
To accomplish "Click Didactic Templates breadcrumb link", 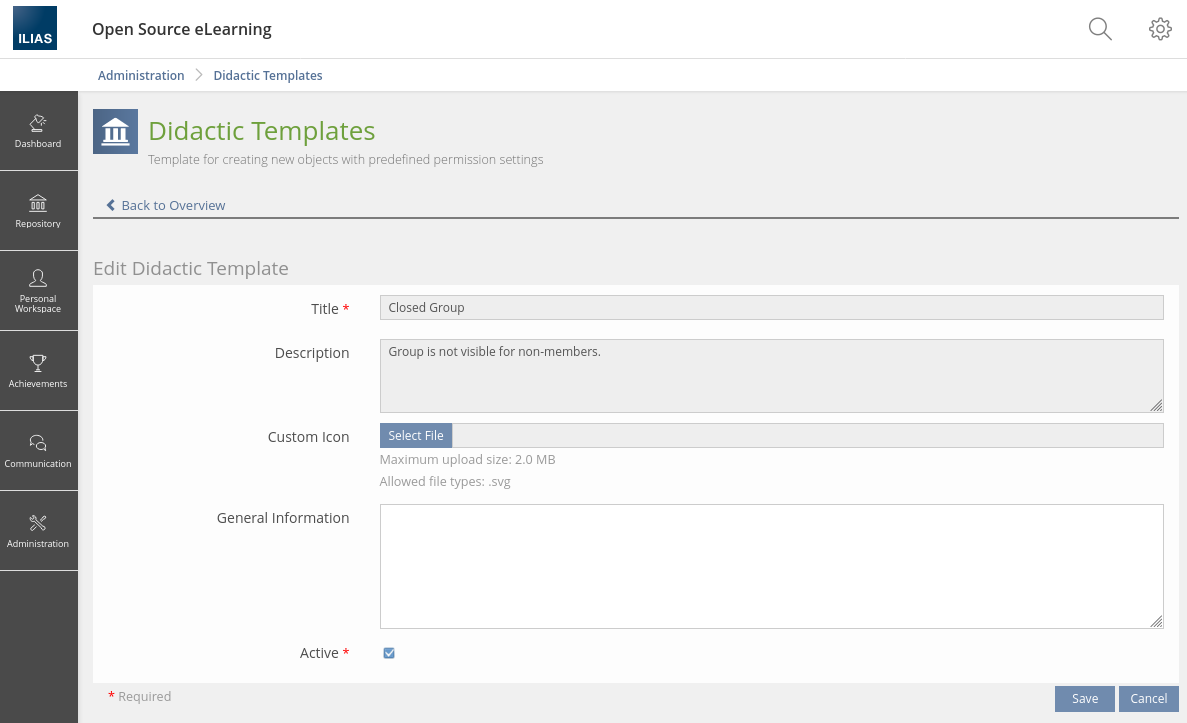I will pyautogui.click(x=267, y=76).
